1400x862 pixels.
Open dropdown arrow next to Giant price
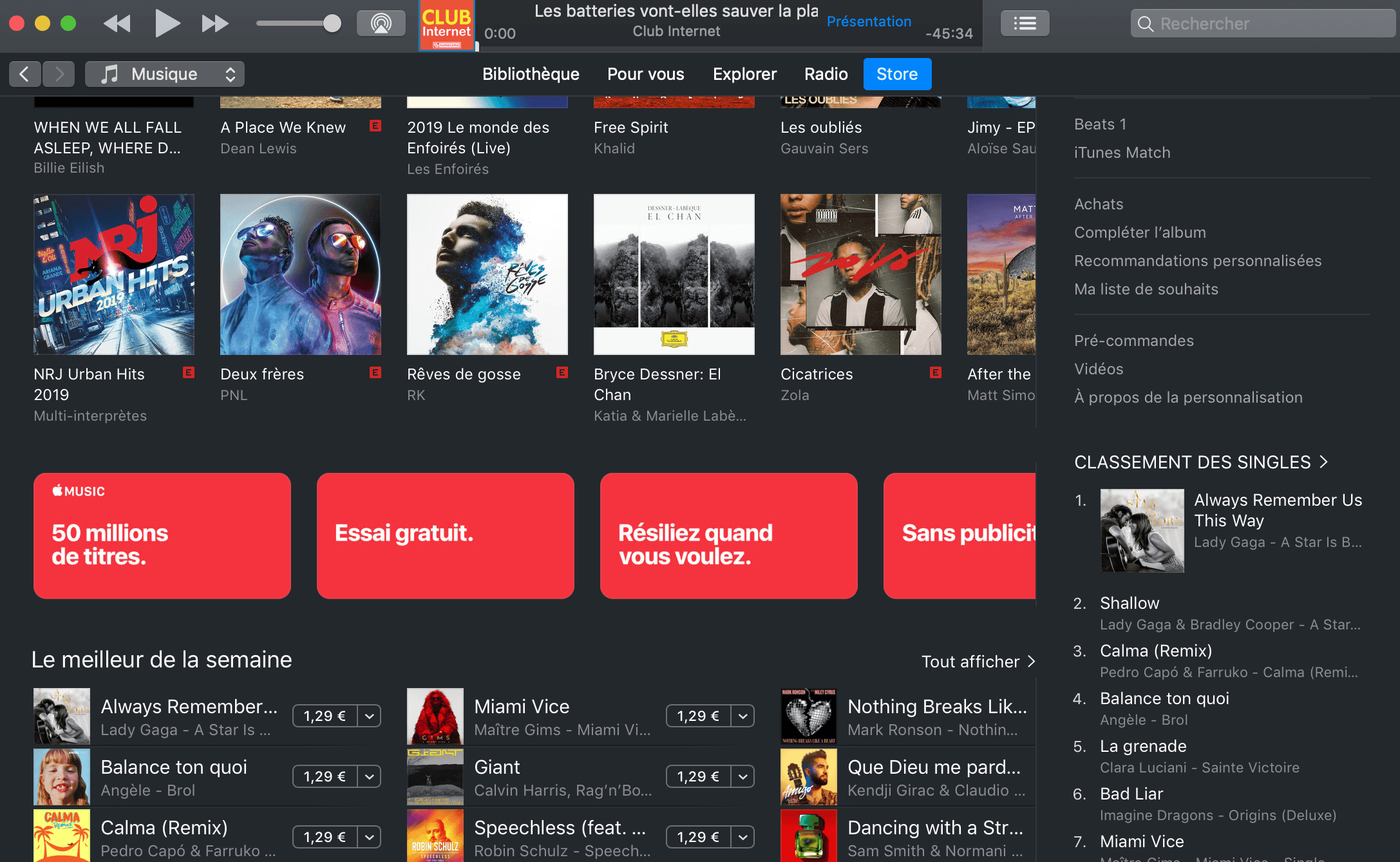click(x=743, y=776)
